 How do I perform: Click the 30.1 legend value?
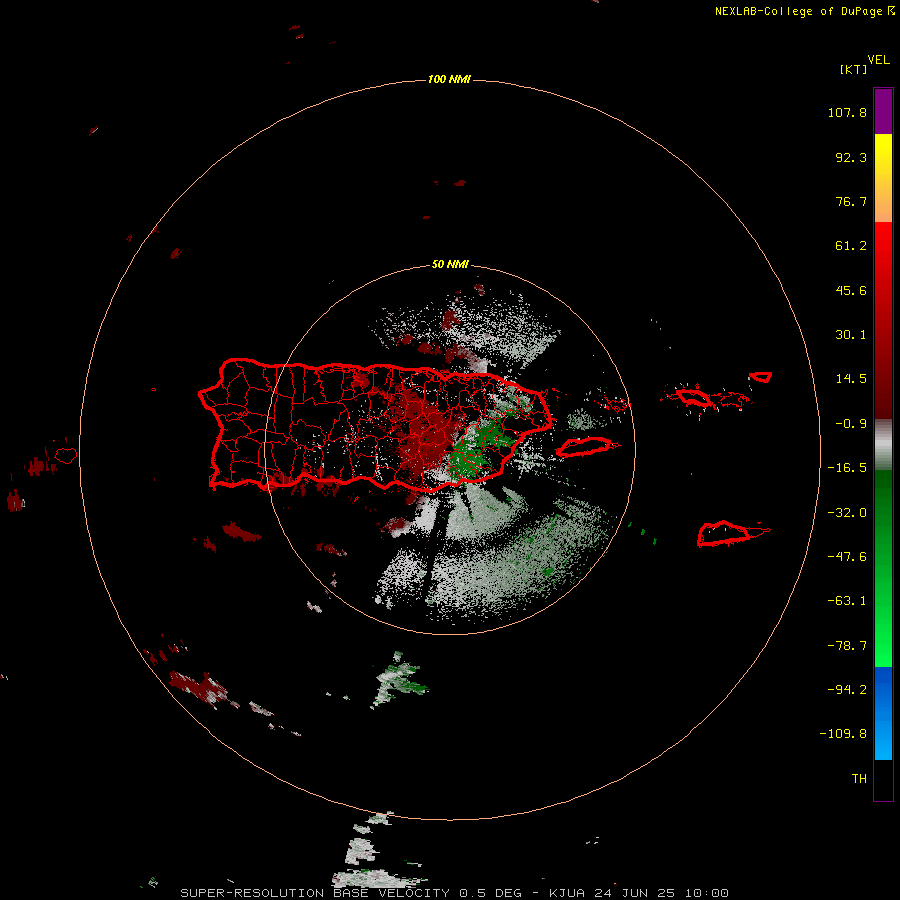tap(851, 335)
